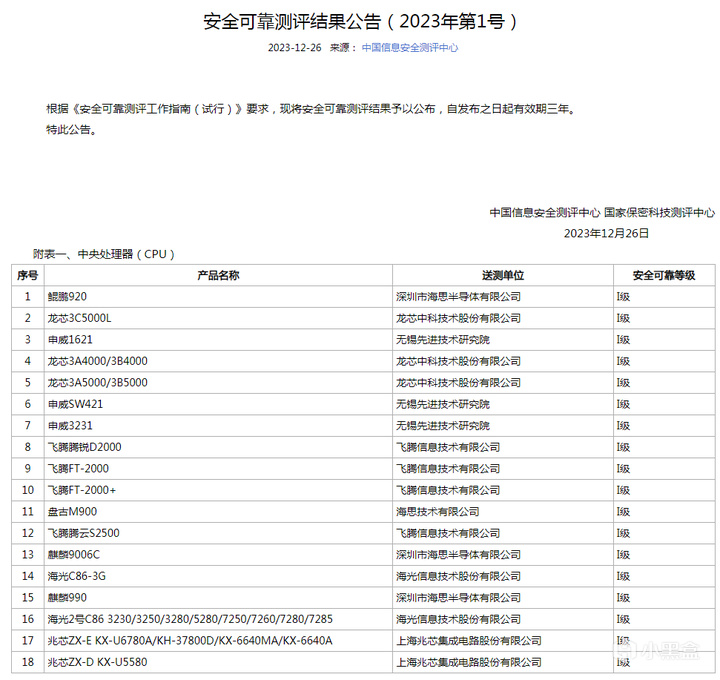Click 龙芯中科技术股份有限公司 in the 3A5000/3B5000 row
720x680 pixels.
pyautogui.click(x=458, y=383)
